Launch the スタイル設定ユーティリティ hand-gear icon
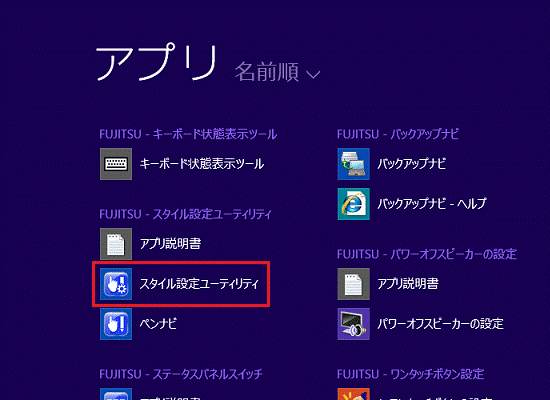Image resolution: width=550 pixels, height=400 pixels. click(x=116, y=284)
